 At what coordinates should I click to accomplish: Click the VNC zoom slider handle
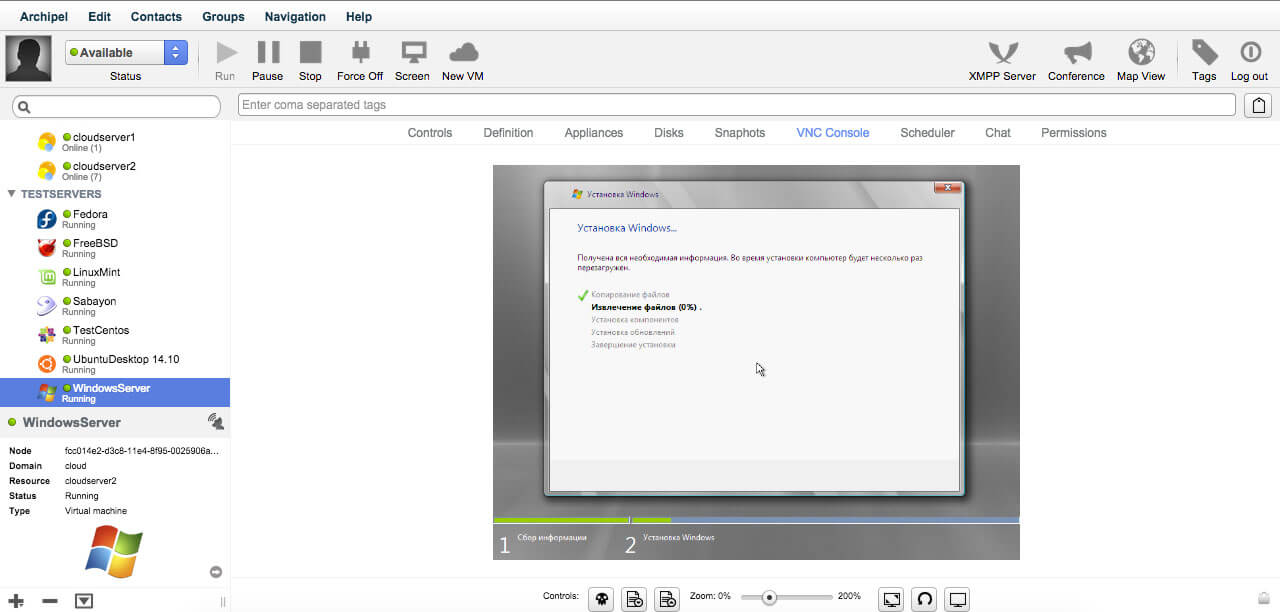(x=769, y=598)
